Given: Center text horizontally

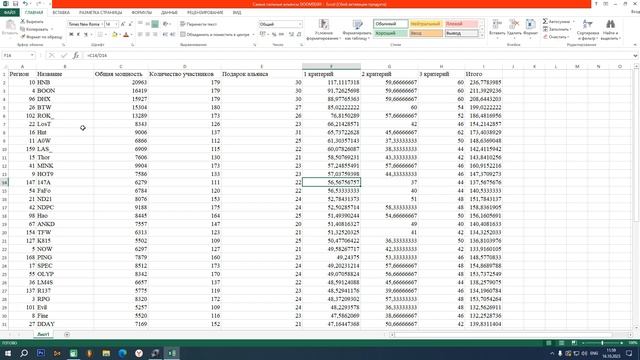Looking at the screenshot, I should (147, 35).
